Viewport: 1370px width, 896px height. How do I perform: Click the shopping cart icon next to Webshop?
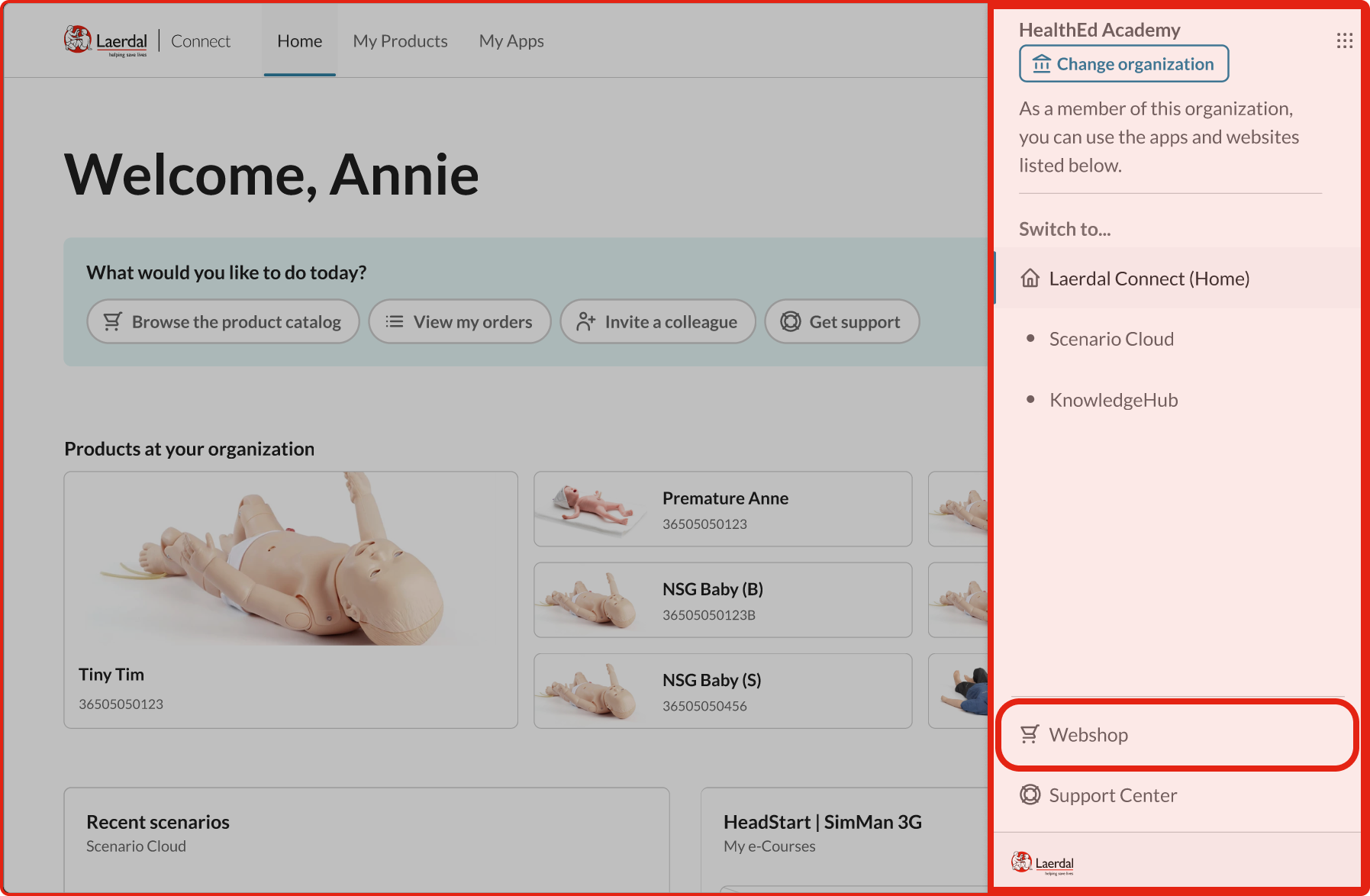[1030, 734]
